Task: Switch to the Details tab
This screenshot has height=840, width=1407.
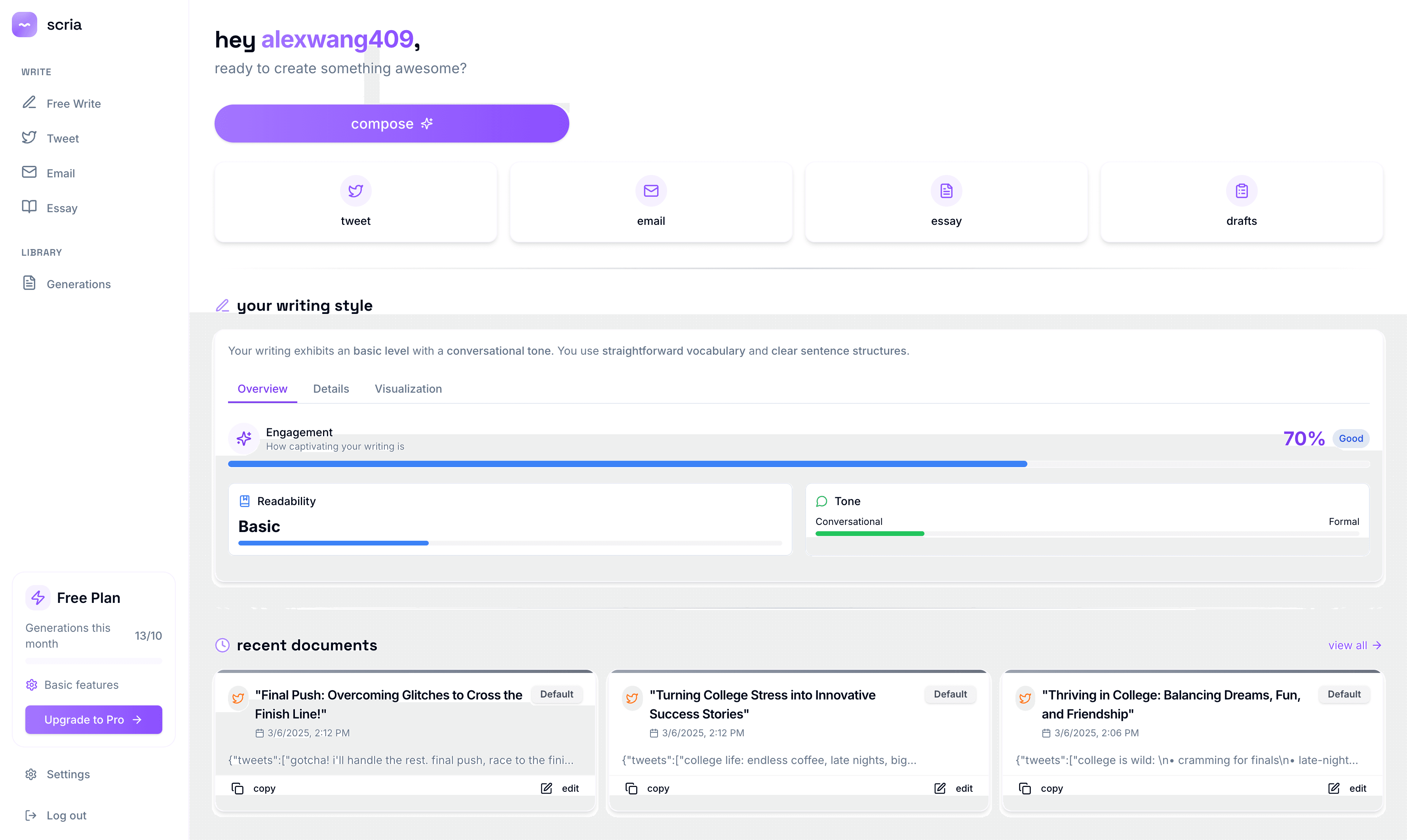Action: pyautogui.click(x=331, y=389)
